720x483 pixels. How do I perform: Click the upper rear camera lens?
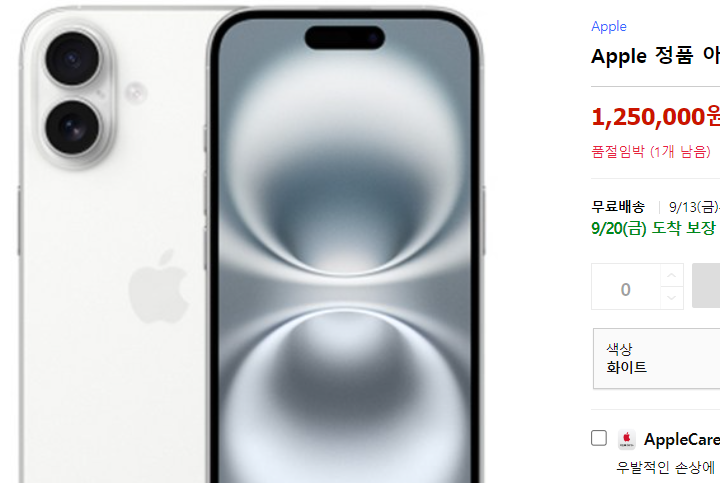pos(72,58)
